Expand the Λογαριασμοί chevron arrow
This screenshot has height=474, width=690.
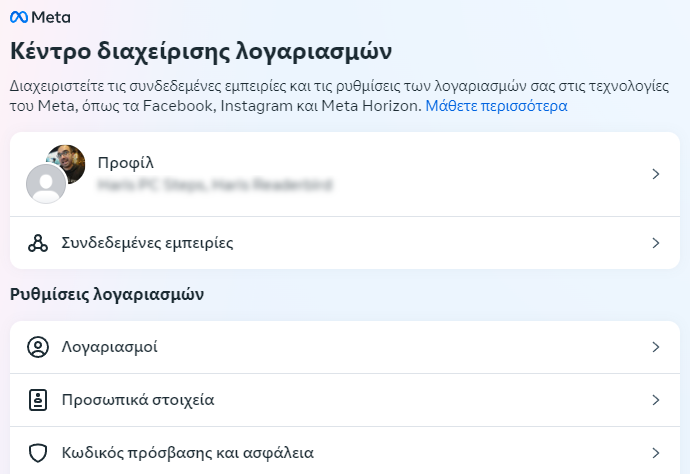[x=656, y=347]
